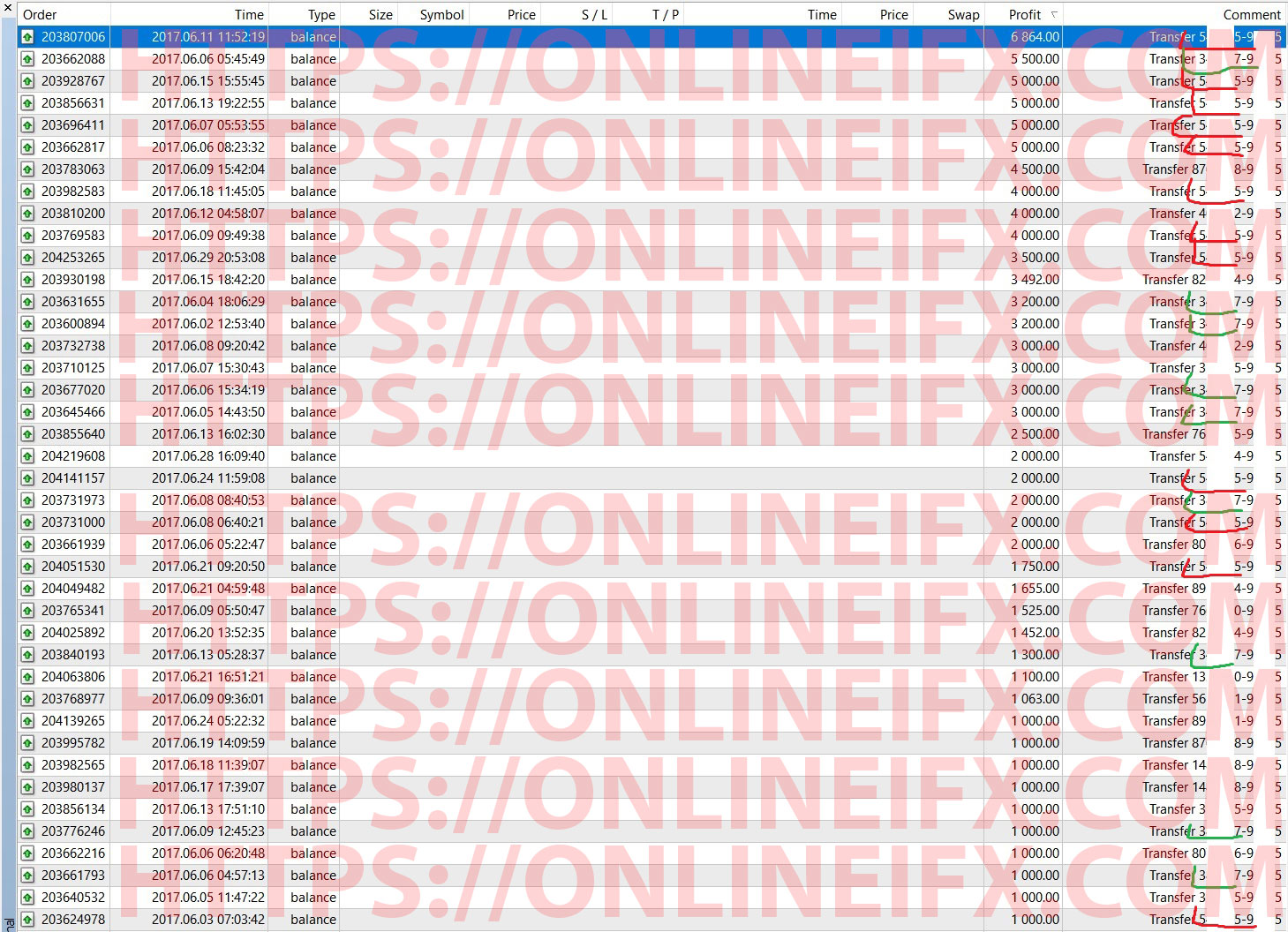Click the profit value 4 500.00

point(1035,169)
